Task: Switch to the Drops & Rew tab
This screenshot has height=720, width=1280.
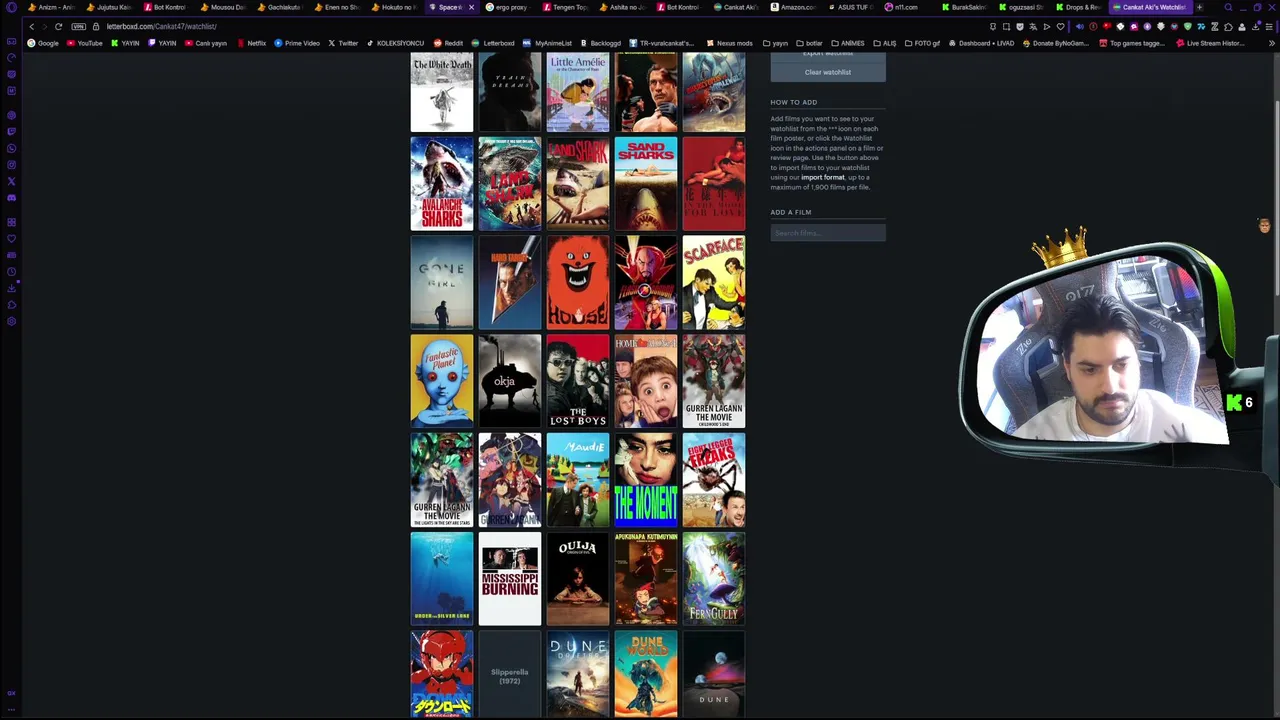Action: tap(1080, 7)
